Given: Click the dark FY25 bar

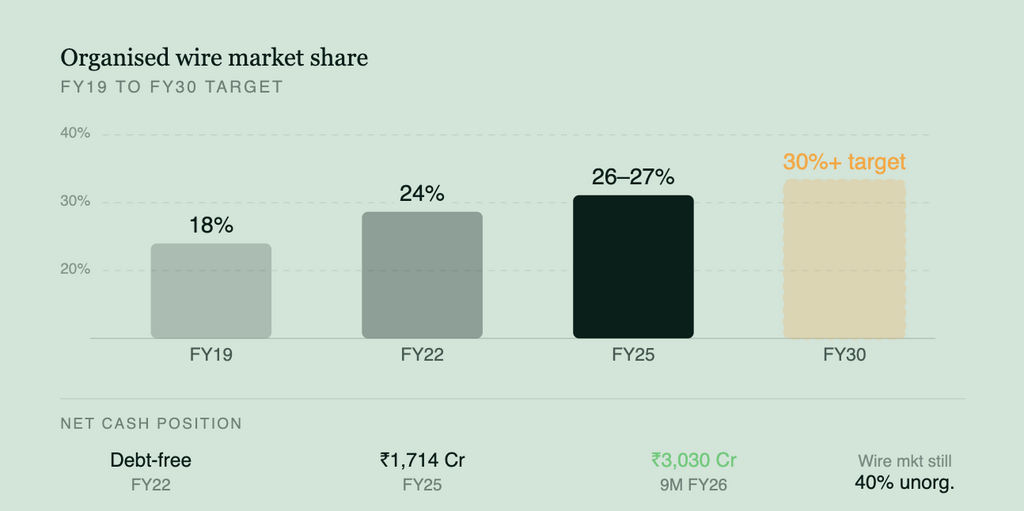Looking at the screenshot, I should 633,267.
